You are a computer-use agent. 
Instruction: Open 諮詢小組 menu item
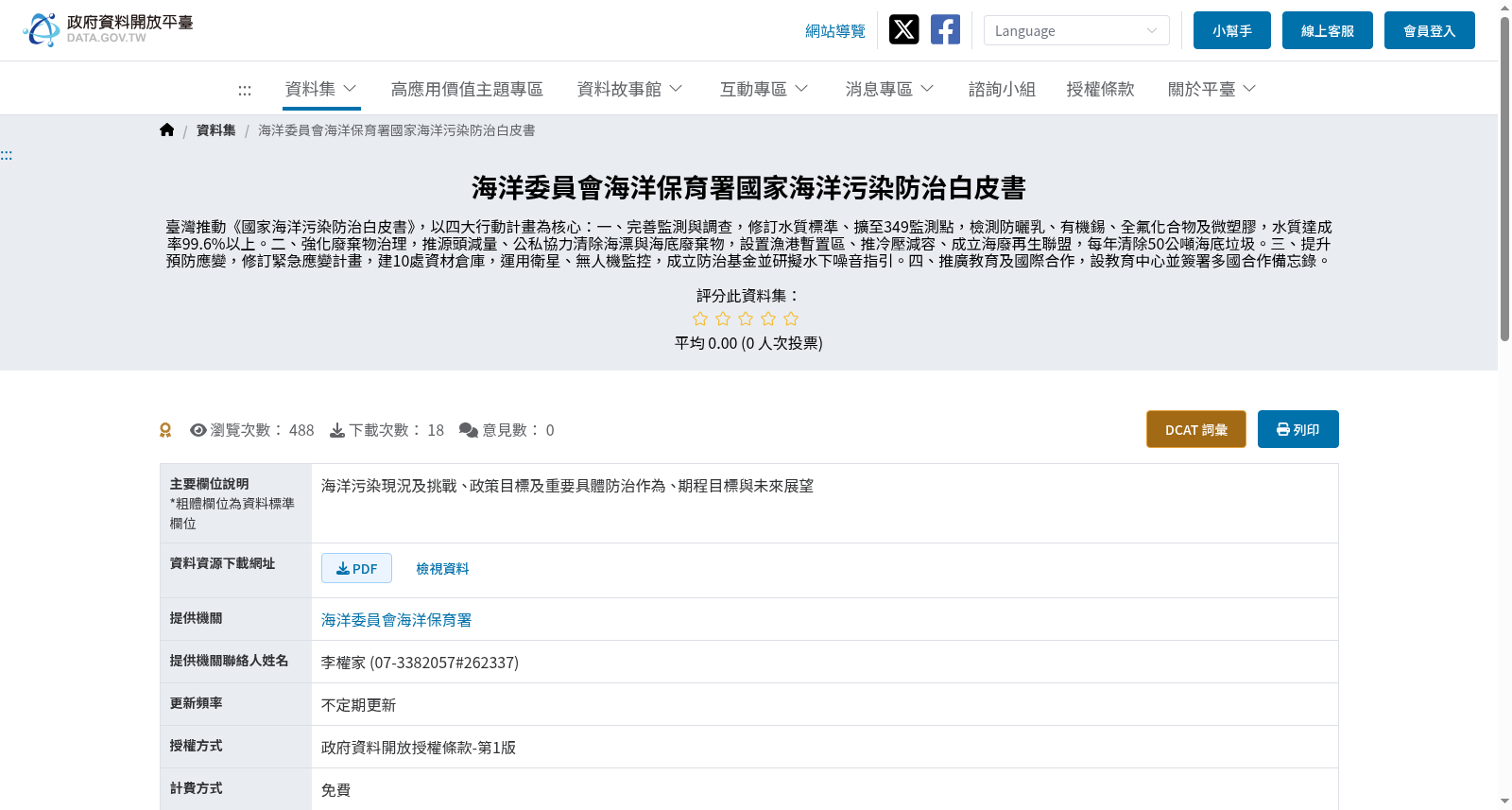click(1002, 89)
